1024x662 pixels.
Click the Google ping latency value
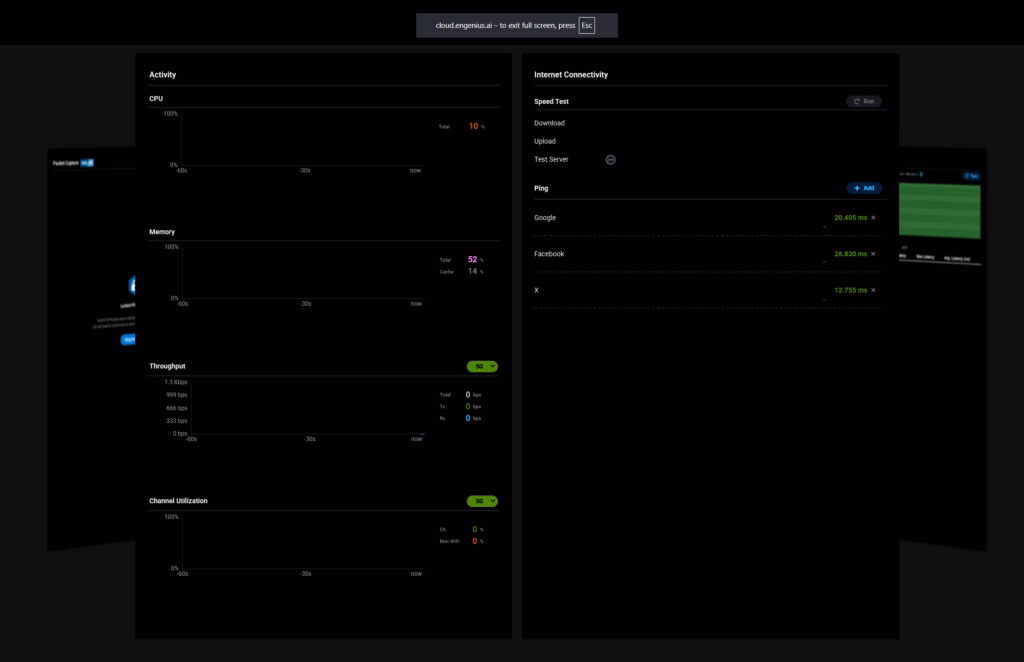click(850, 218)
